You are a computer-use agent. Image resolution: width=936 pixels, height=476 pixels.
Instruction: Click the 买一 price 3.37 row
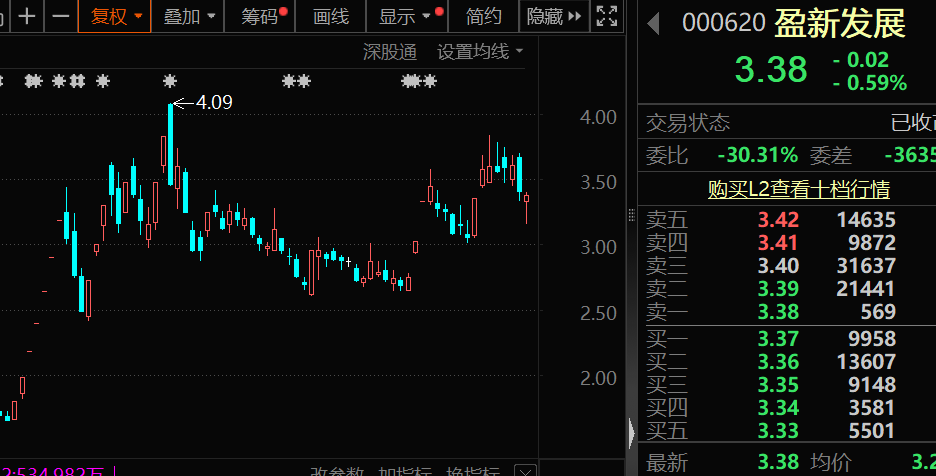pyautogui.click(x=778, y=339)
